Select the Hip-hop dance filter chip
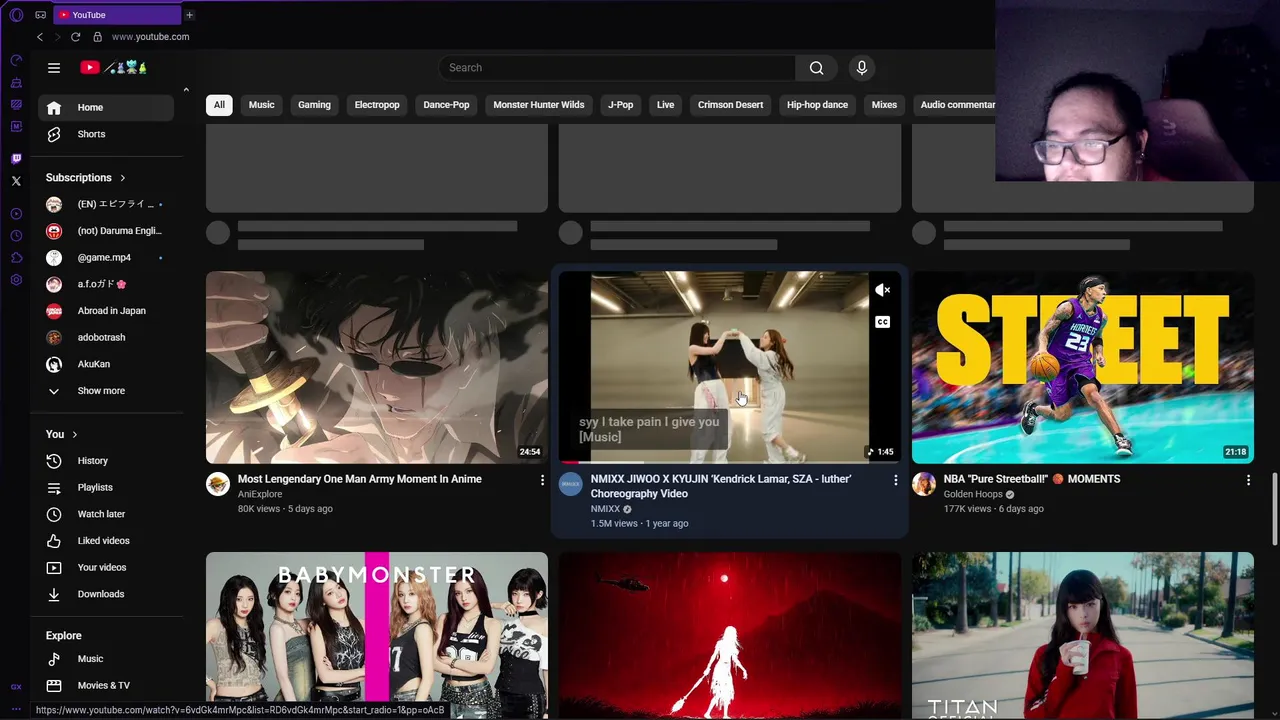 pos(817,105)
